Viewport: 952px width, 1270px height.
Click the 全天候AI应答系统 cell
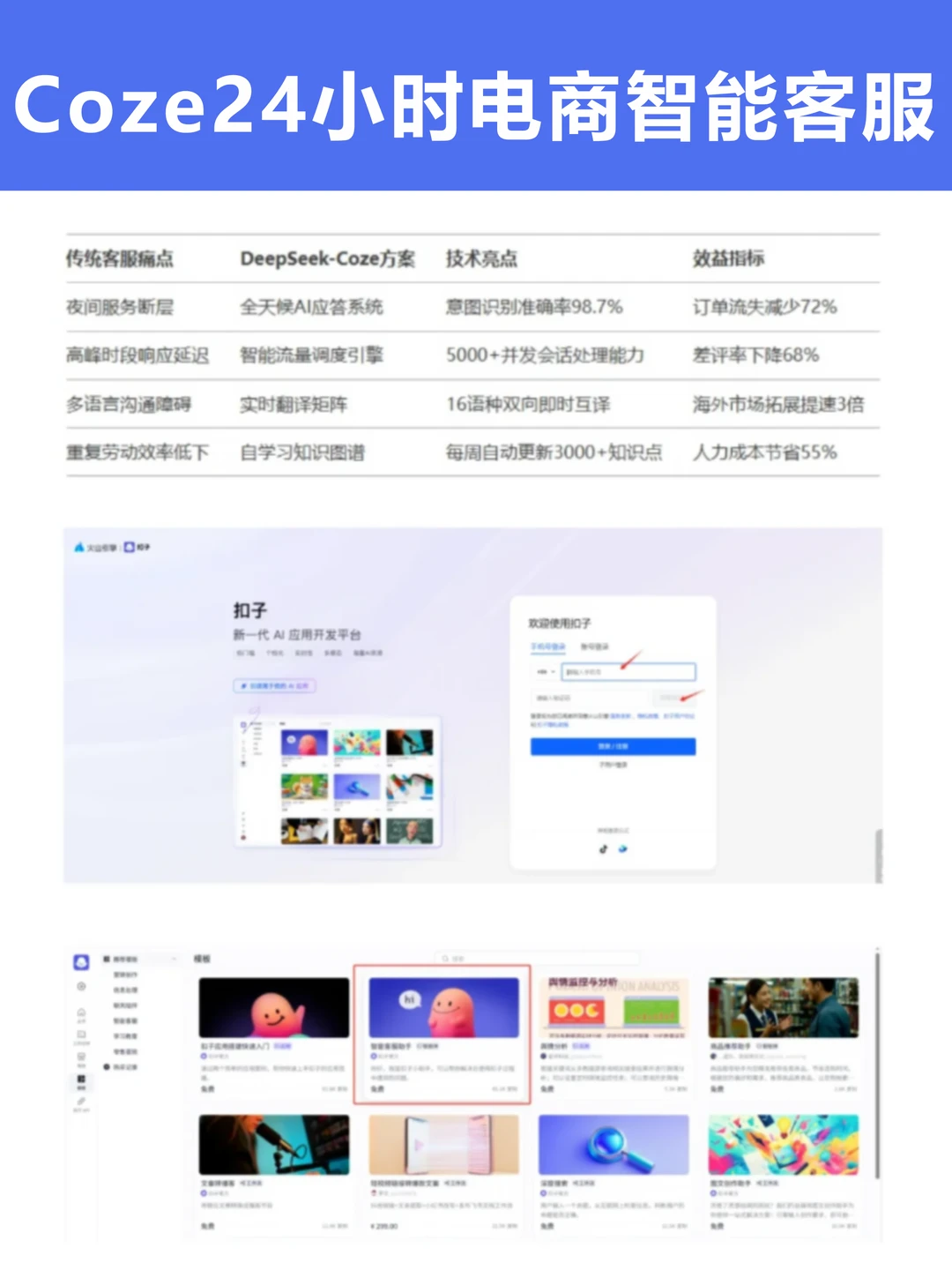click(x=311, y=307)
